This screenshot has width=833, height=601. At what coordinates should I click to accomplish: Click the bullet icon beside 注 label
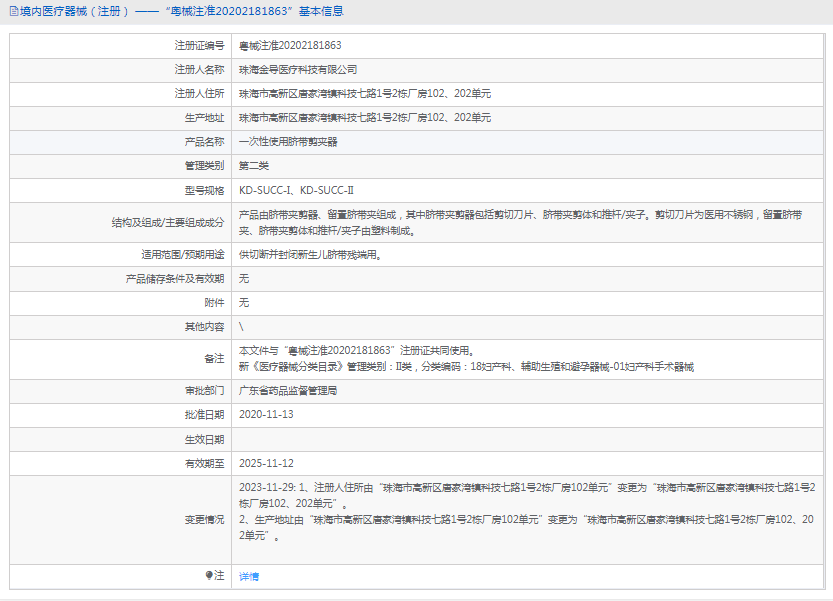pyautogui.click(x=209, y=575)
